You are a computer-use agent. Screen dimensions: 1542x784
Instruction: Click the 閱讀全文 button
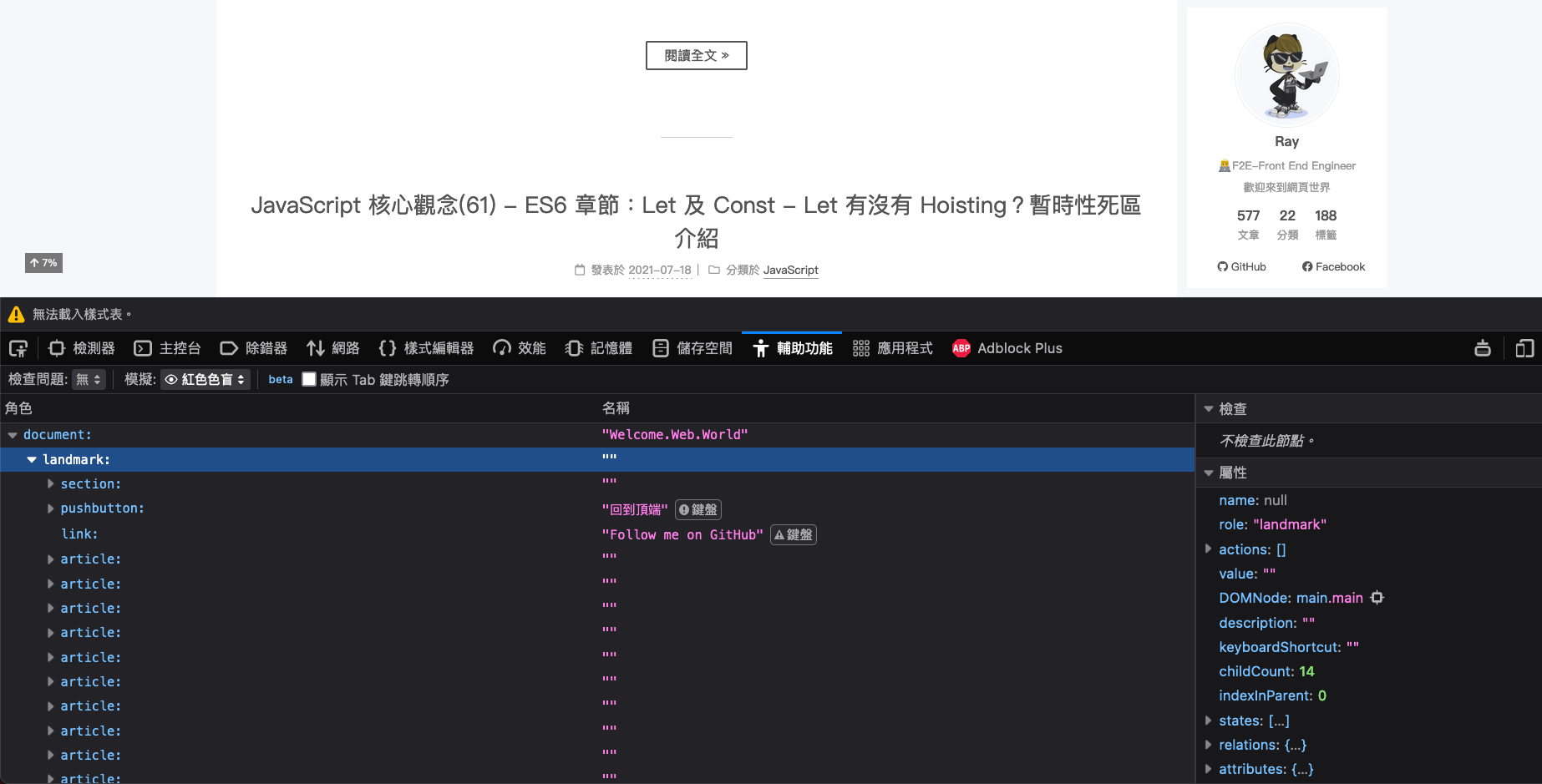coord(696,56)
